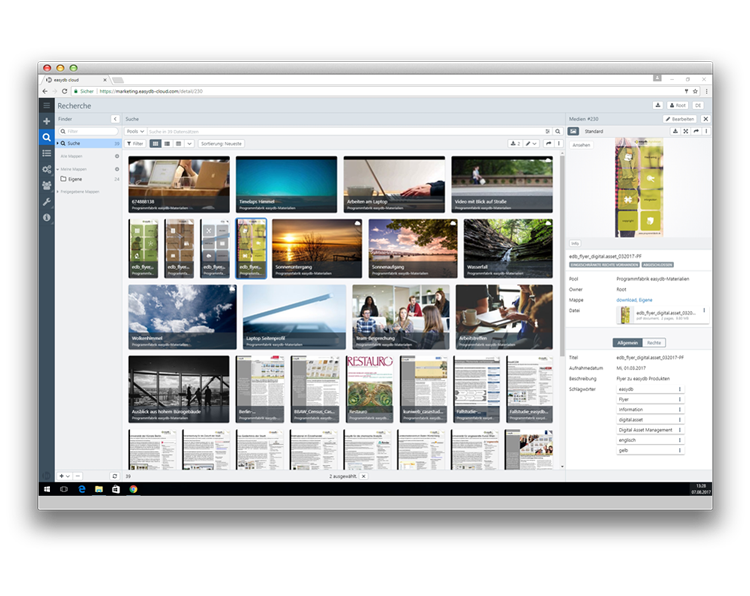The height and width of the screenshot is (596, 750).
Task: Toggle the image view icon beside Standard
Action: pyautogui.click(x=573, y=131)
